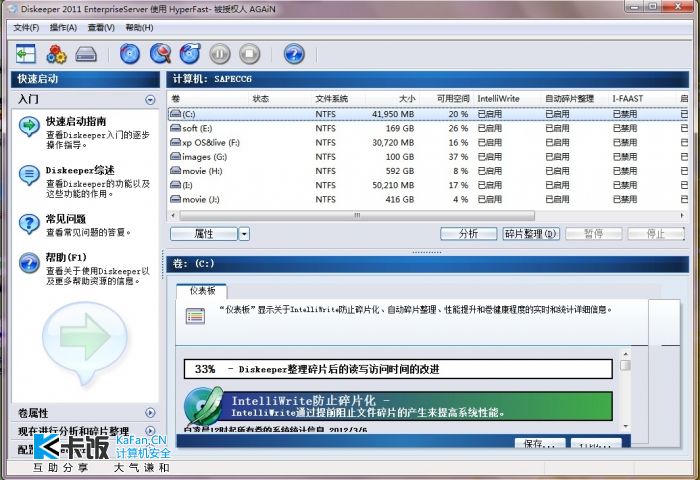Sort by the 卷 column header
The image size is (700, 480).
pyautogui.click(x=208, y=99)
